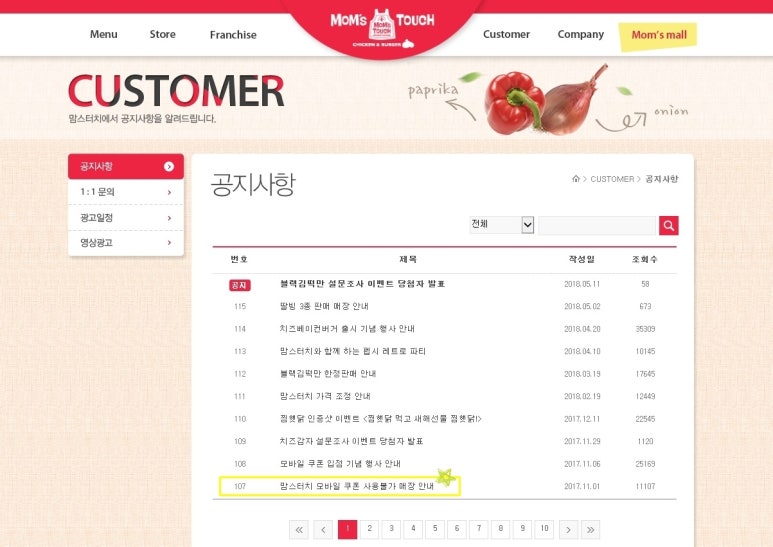
Task: Click the Mom's Touch logo
Action: click(382, 28)
